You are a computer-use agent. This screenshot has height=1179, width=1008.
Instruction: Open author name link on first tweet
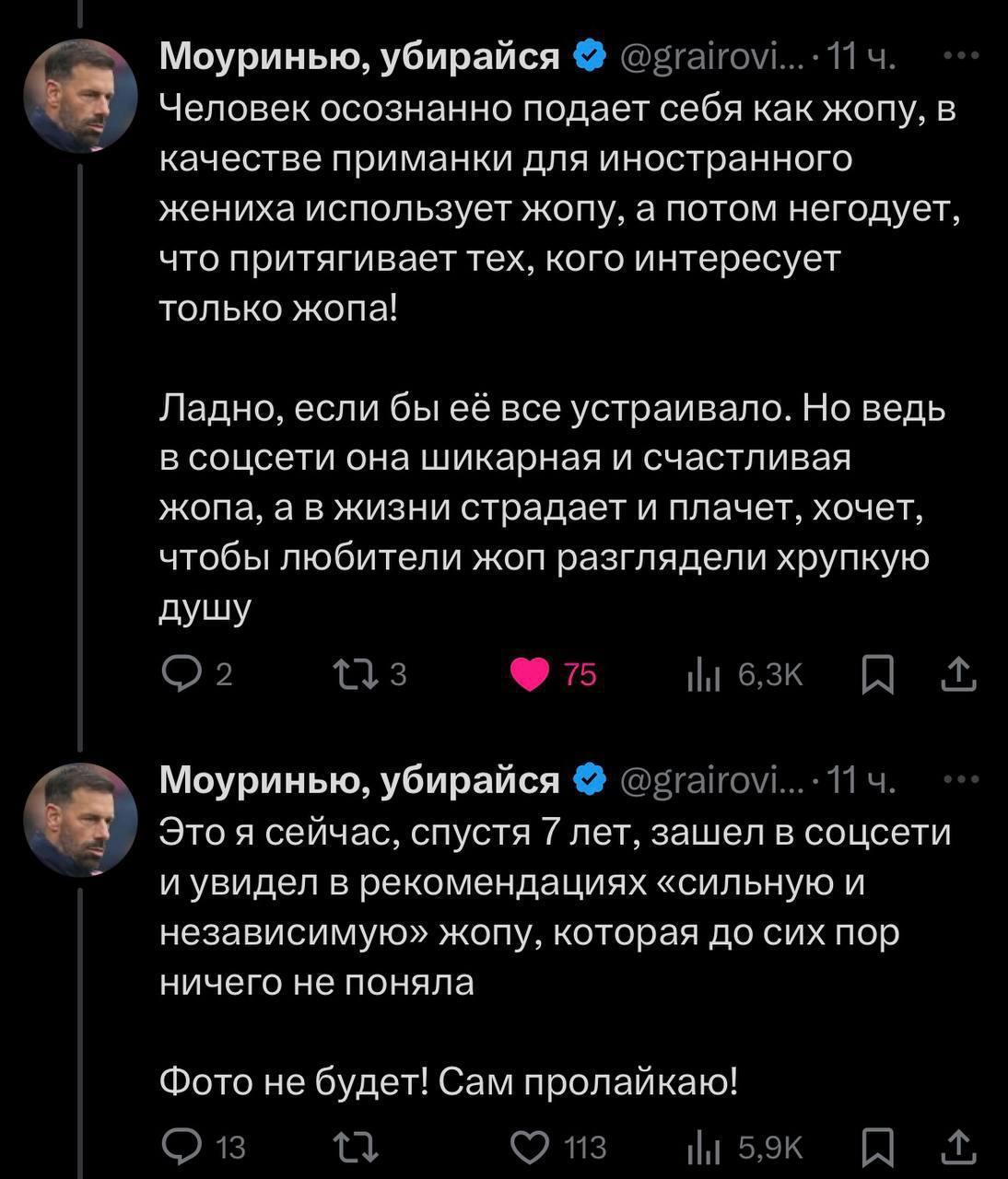click(x=359, y=56)
